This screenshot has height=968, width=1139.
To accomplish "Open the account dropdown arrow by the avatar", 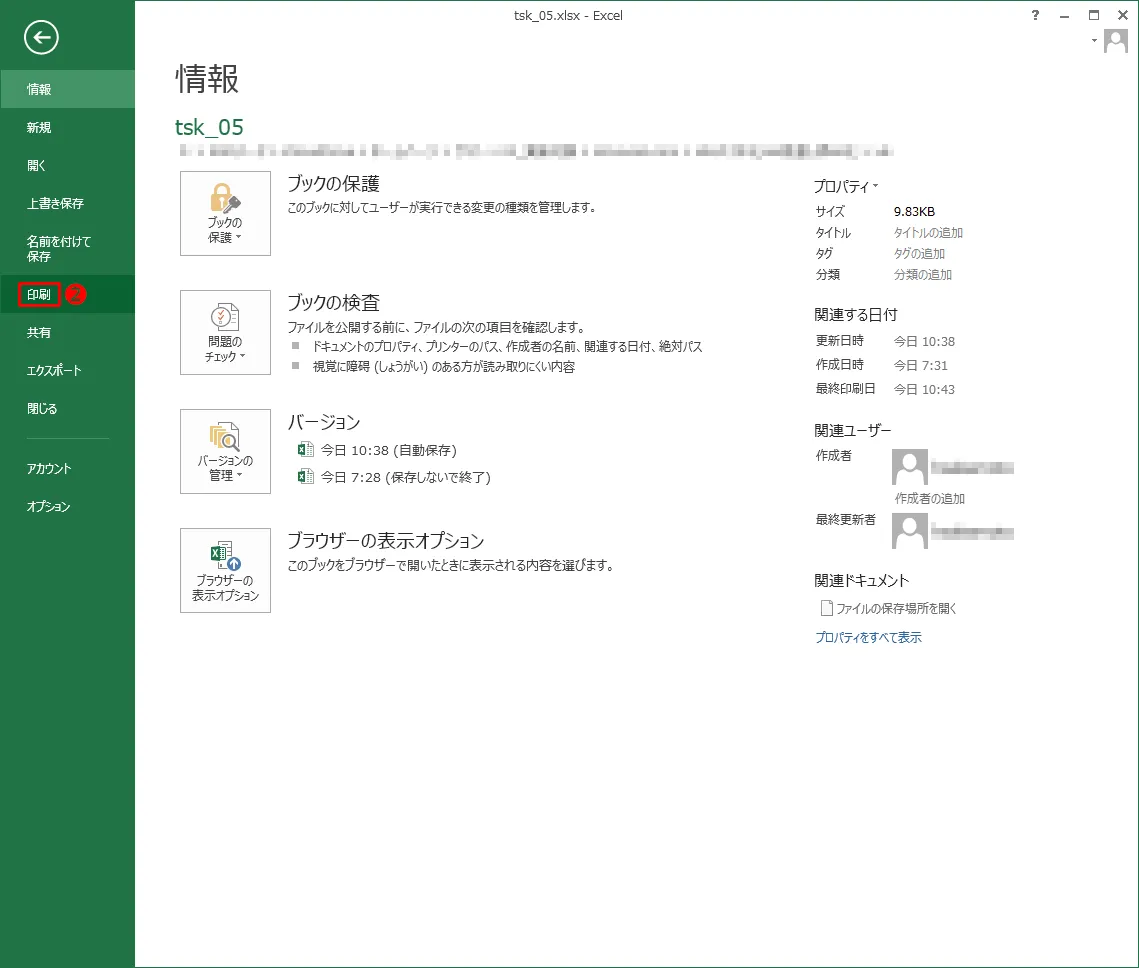I will point(1094,41).
